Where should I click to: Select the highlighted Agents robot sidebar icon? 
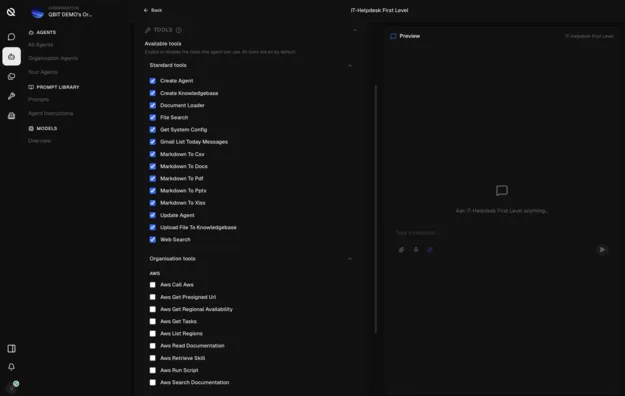tap(12, 57)
